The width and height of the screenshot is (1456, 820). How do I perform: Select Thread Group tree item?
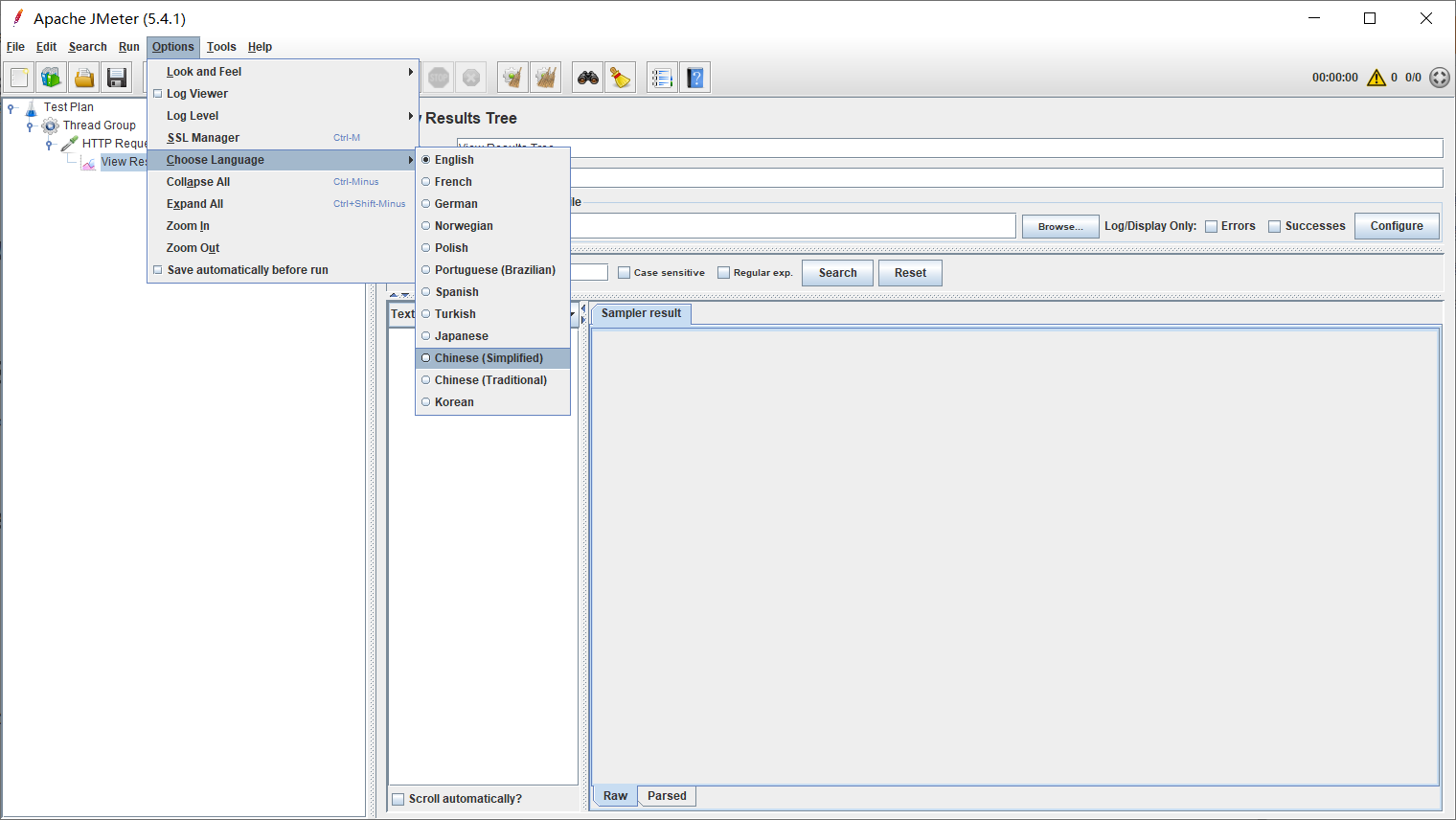pyautogui.click(x=100, y=125)
